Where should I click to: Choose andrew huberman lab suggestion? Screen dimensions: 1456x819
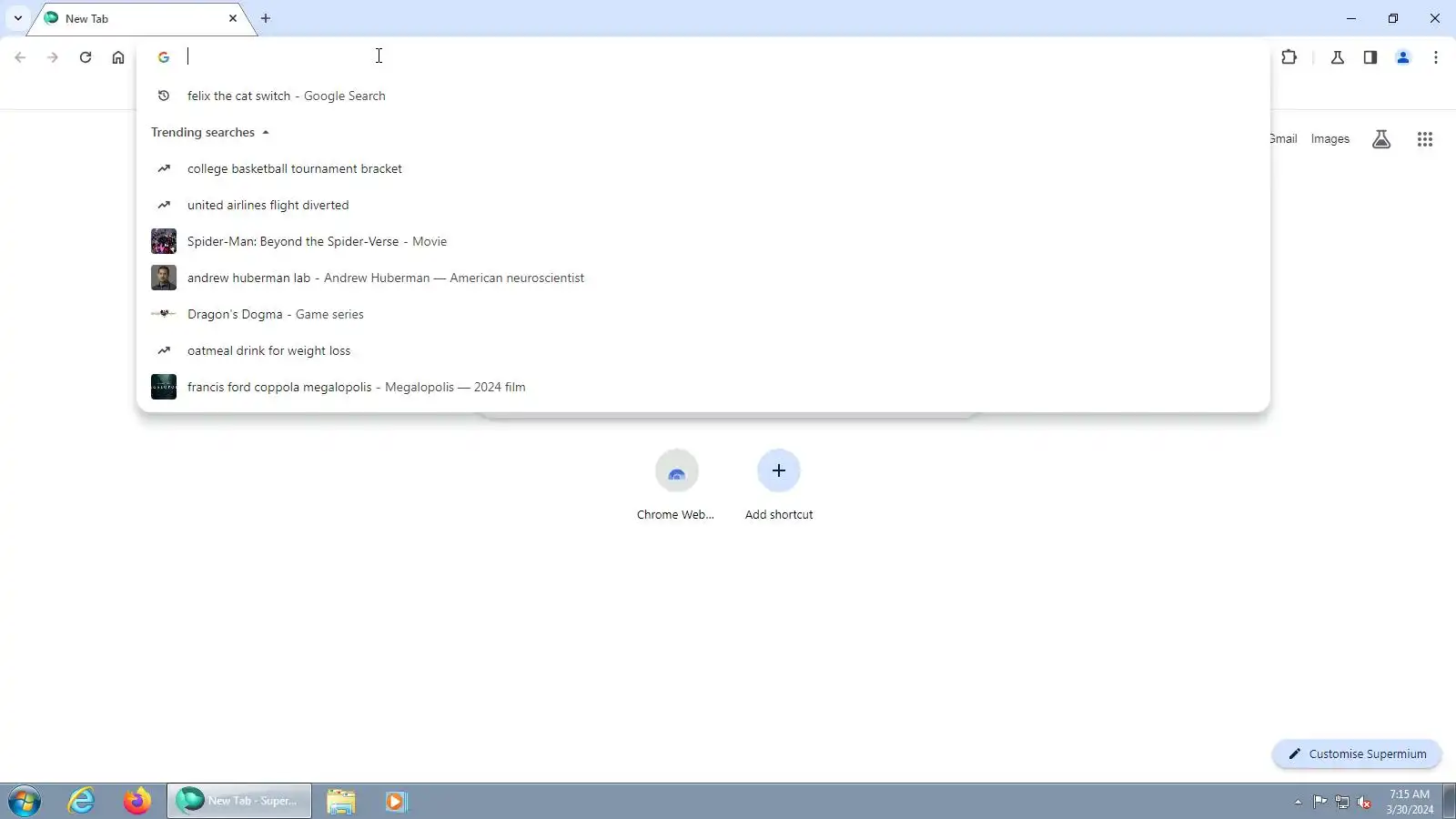coord(703,278)
